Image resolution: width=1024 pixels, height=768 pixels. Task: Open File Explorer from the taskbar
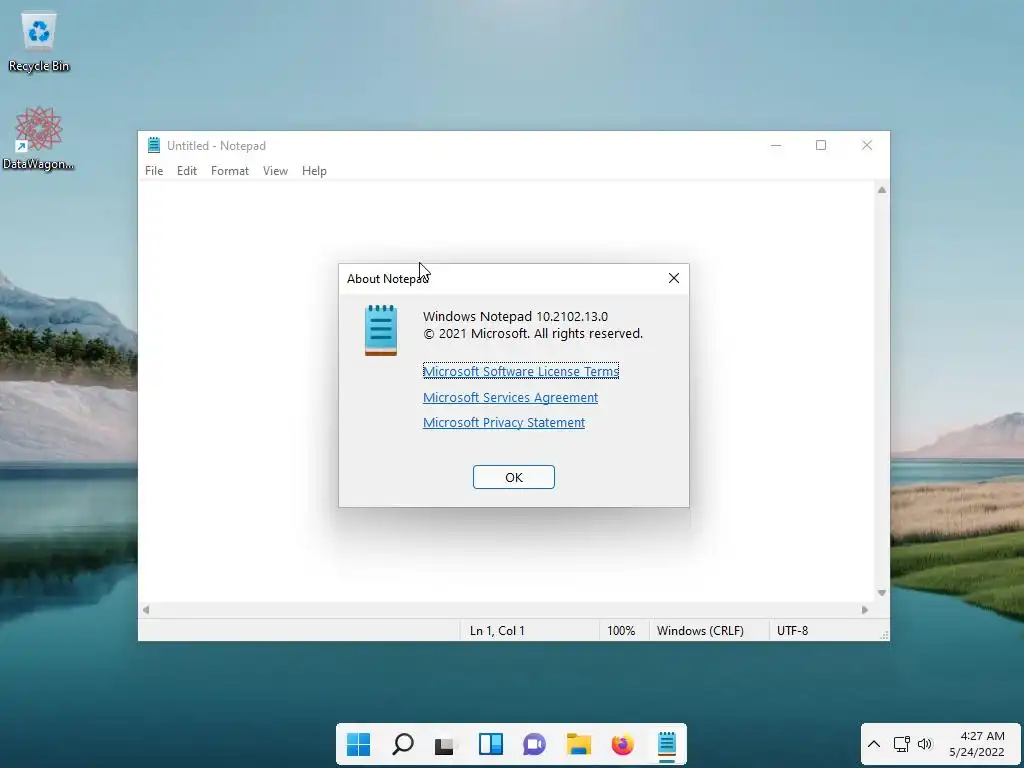pos(579,744)
